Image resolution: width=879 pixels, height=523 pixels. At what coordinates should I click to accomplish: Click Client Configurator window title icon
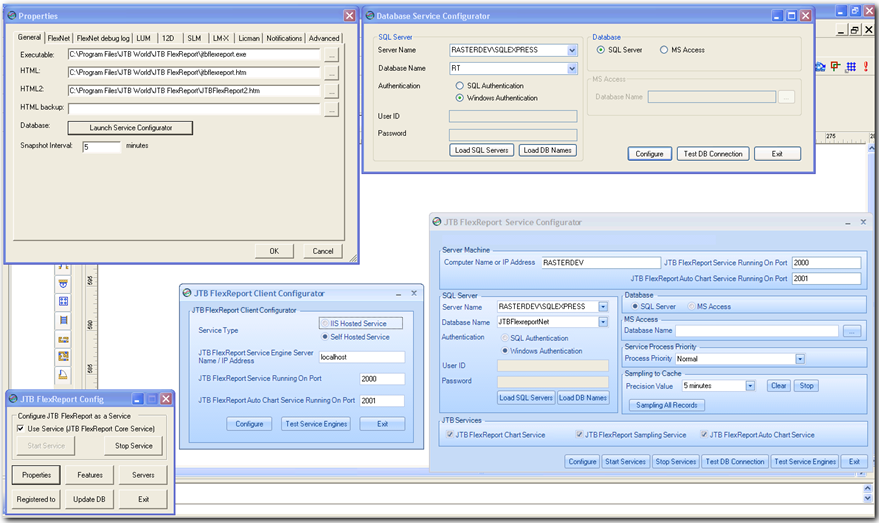(187, 293)
